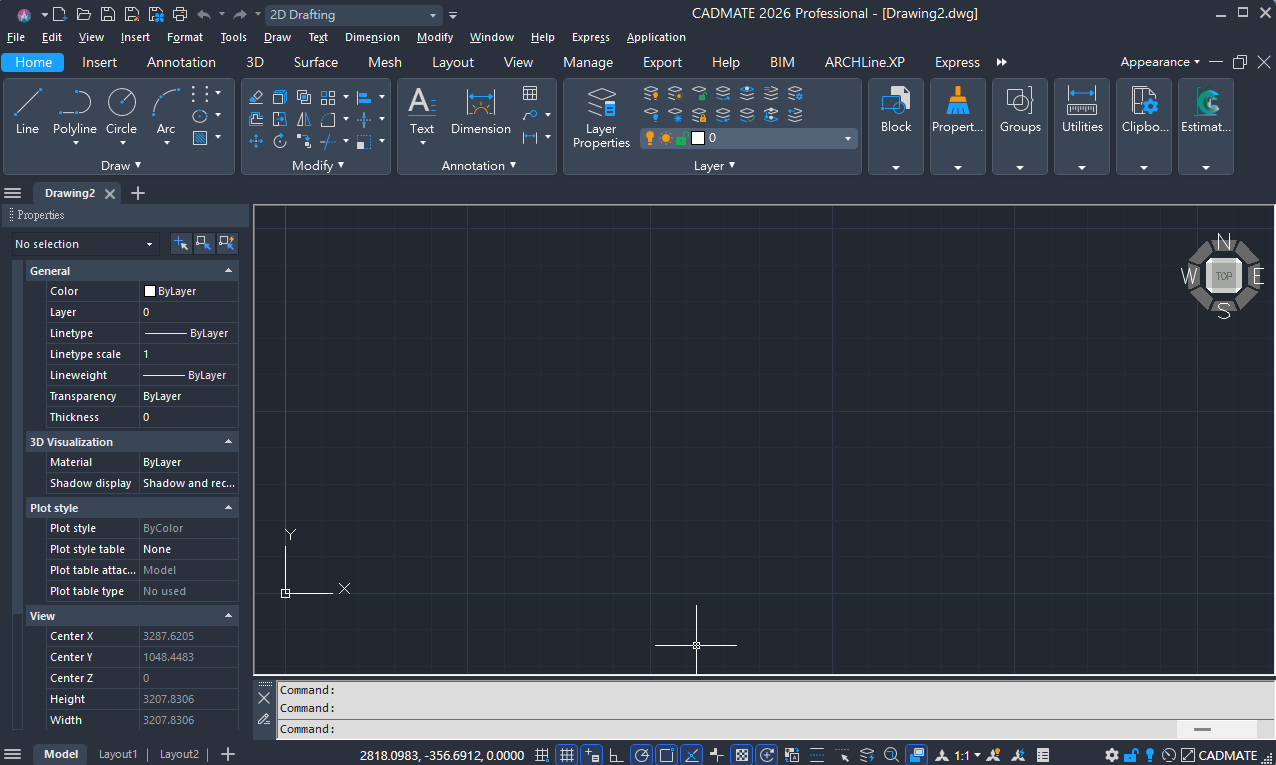The image size is (1276, 765).
Task: Click the Rotate tool icon
Action: pos(280,141)
